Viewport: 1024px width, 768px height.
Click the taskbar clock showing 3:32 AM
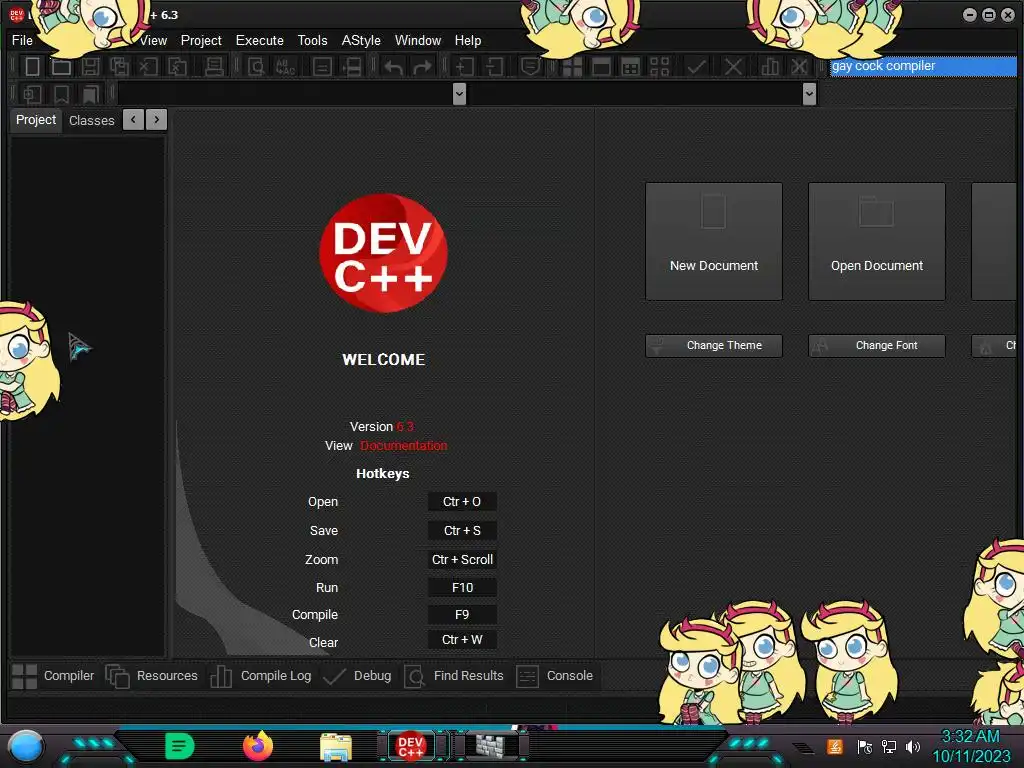971,746
